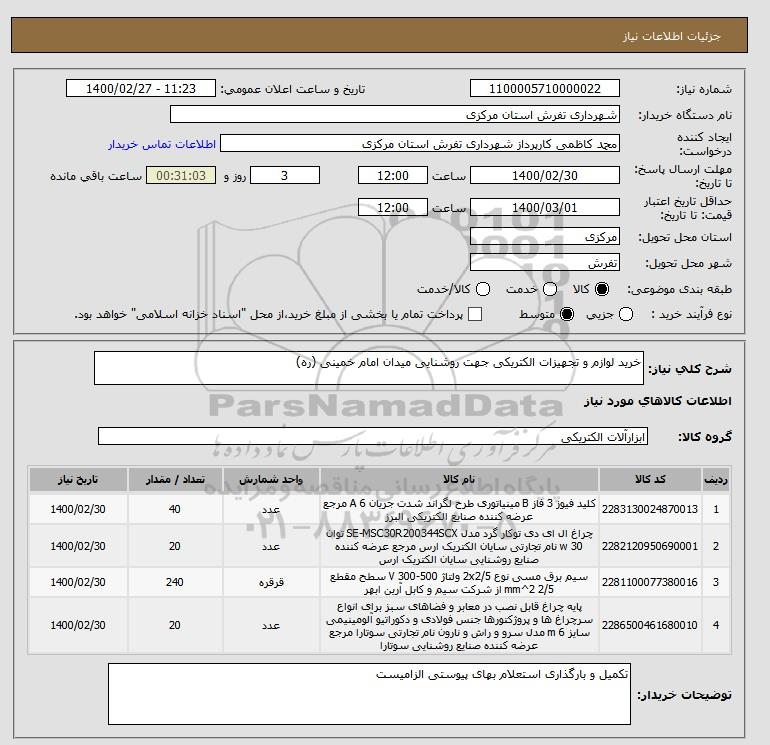Click quantity 240 in row 3
Screen dimensions: 770x745
point(175,582)
